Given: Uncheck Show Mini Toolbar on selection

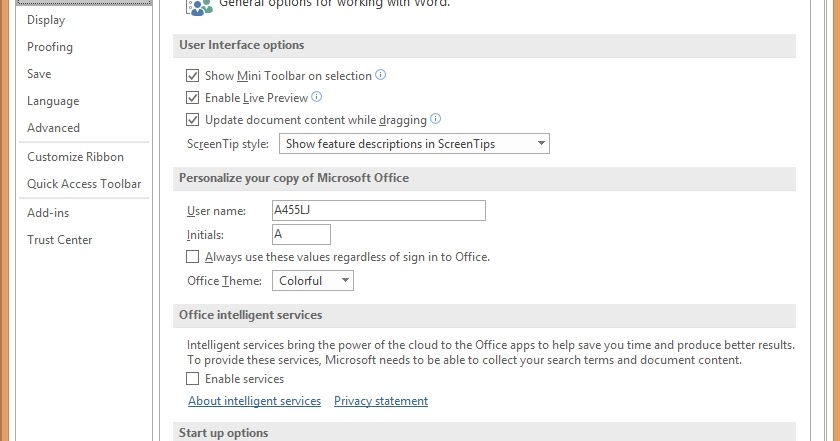Looking at the screenshot, I should 193,76.
